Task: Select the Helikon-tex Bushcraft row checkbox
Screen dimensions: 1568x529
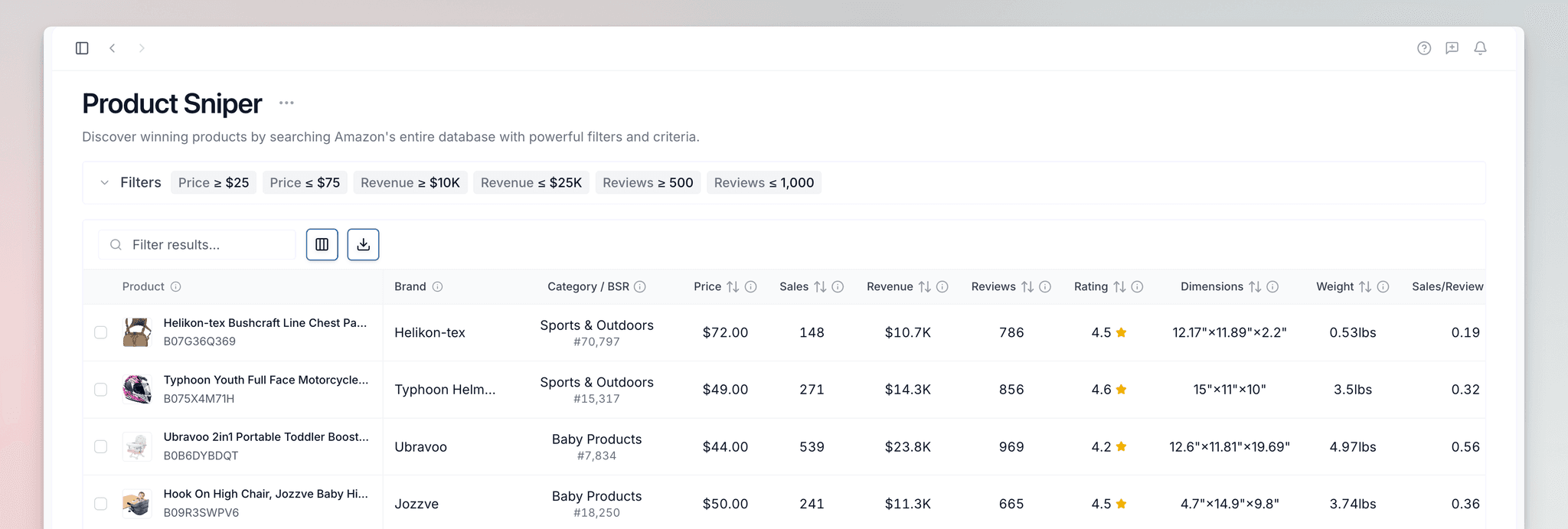Action: (x=100, y=332)
